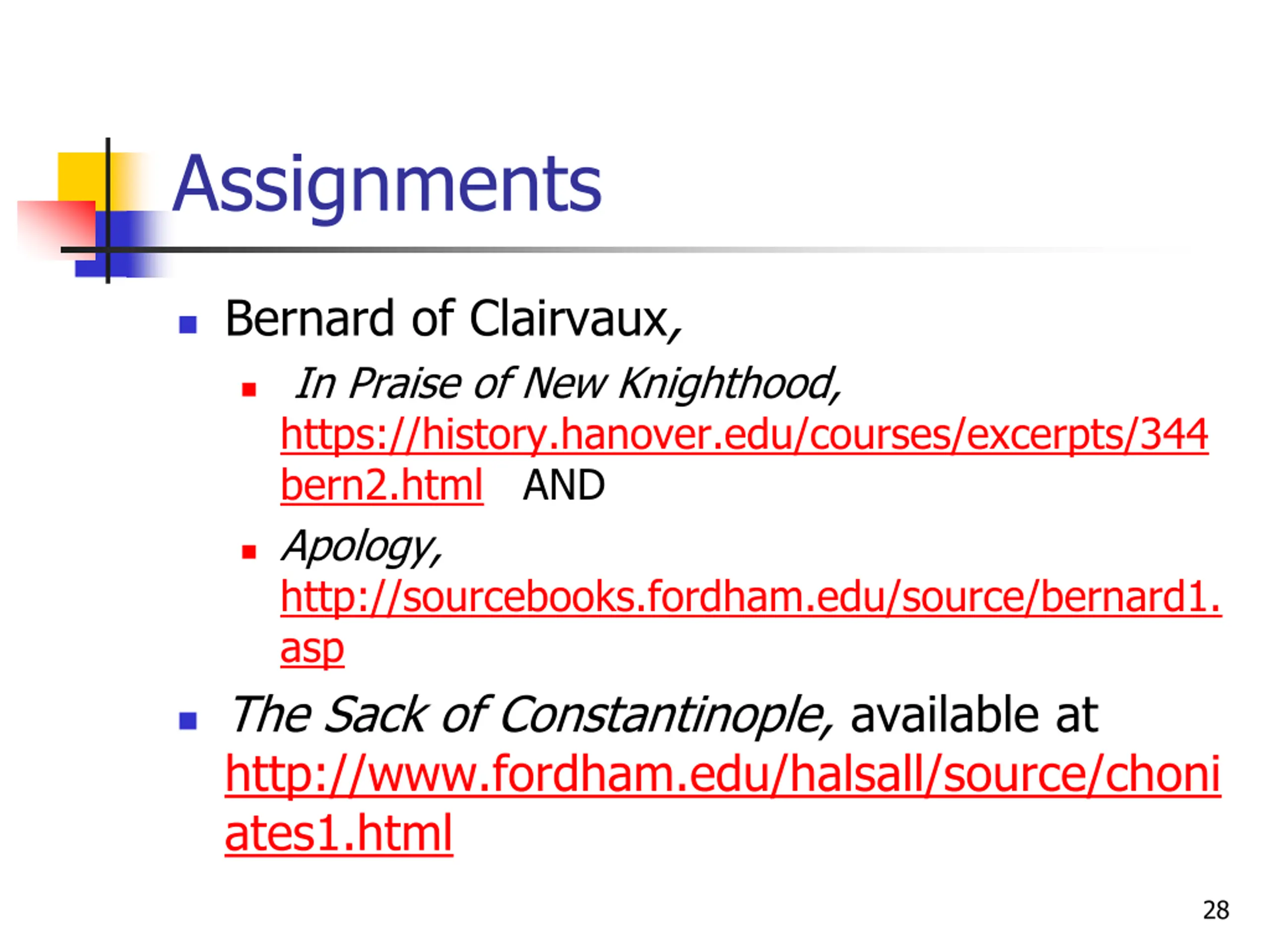
Task: Click blue bullet beside The Sack of Constantinople
Action: [188, 720]
